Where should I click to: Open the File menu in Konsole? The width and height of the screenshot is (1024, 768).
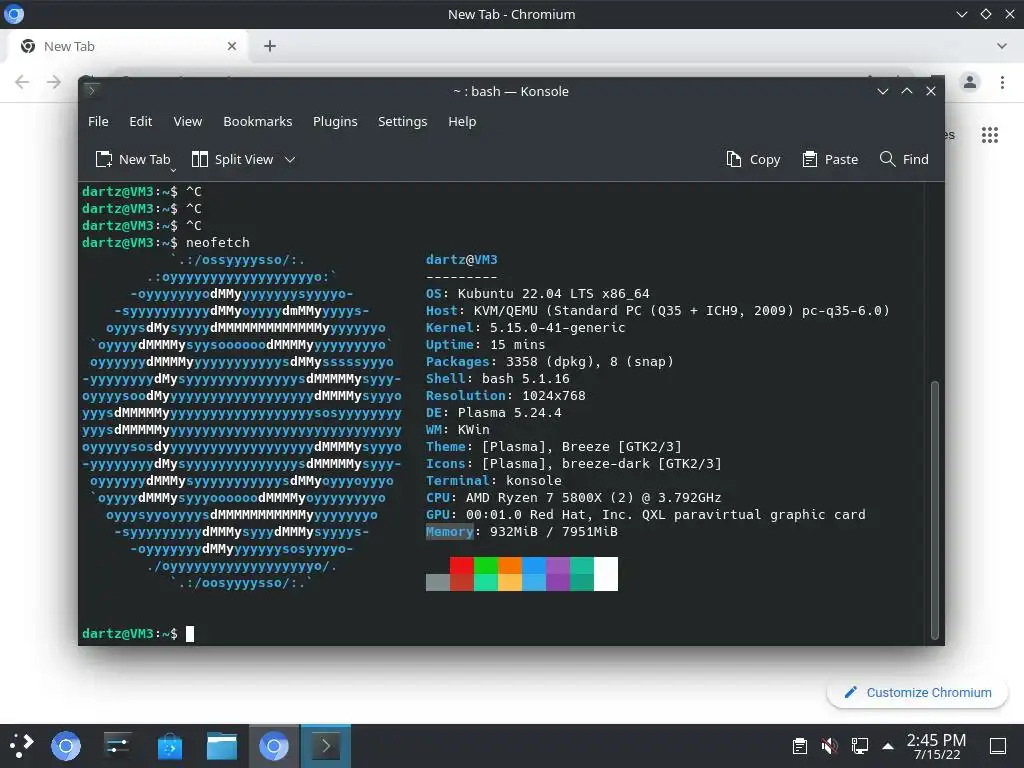tap(98, 121)
